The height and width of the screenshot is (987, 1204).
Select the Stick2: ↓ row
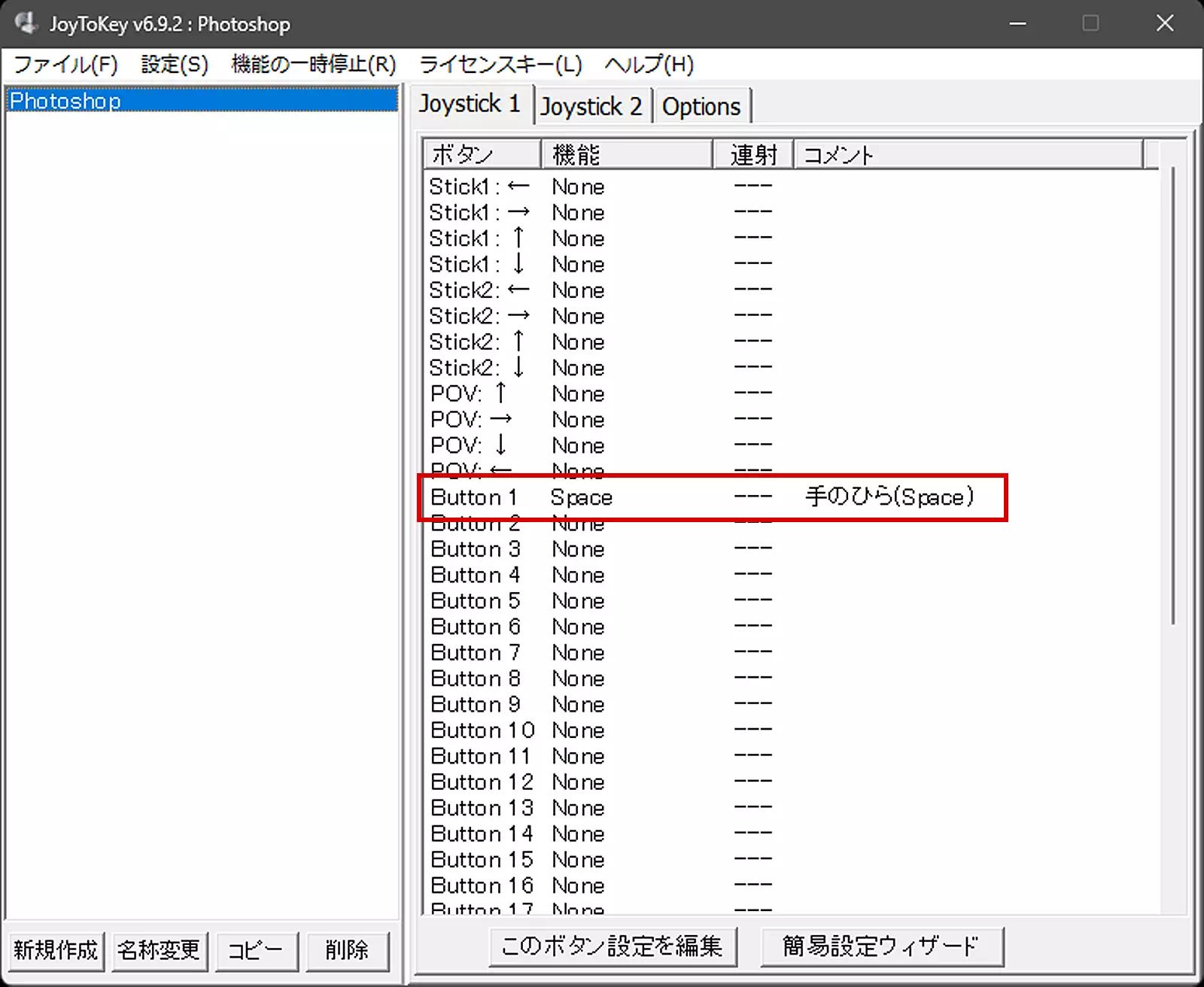(790, 368)
